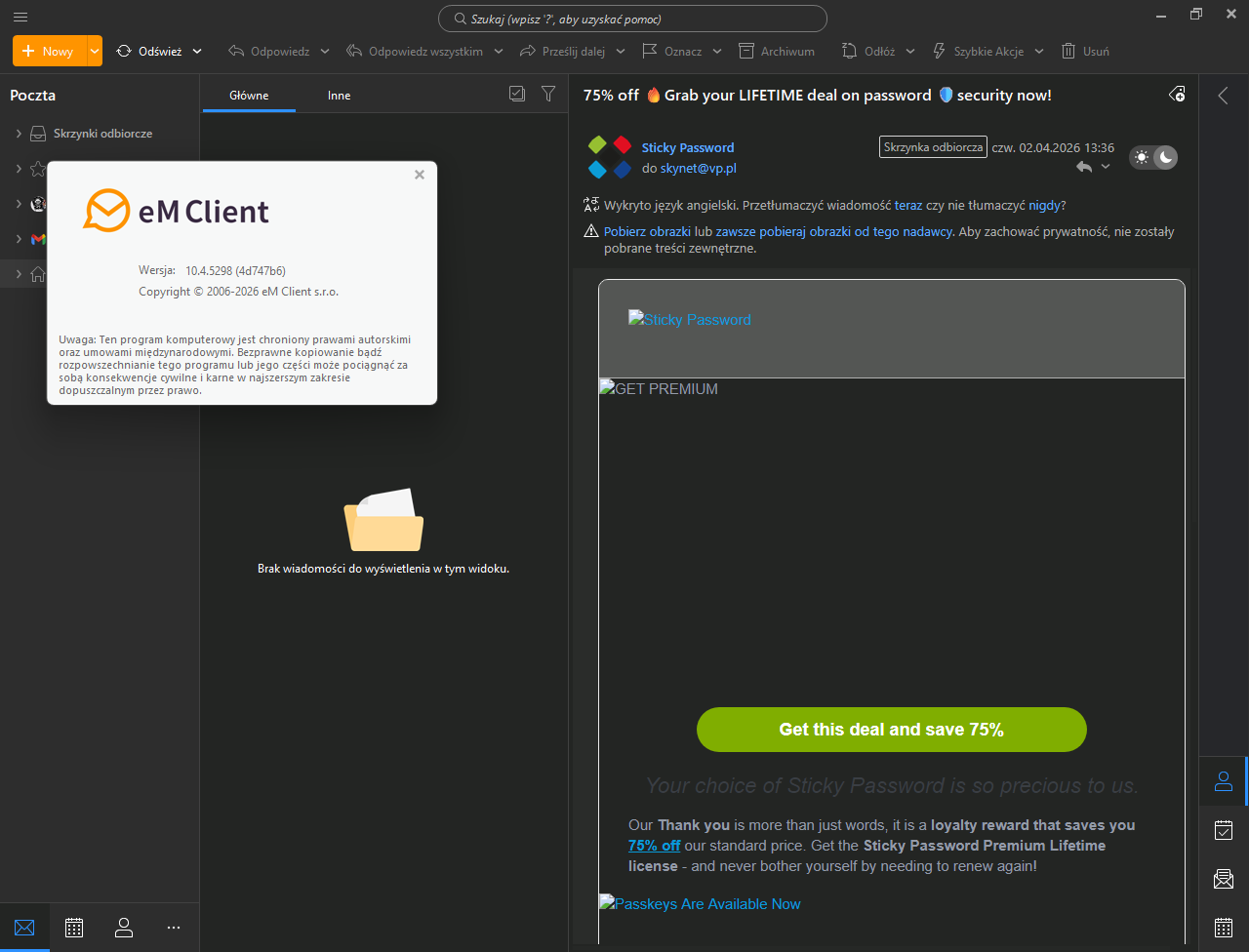
Task: Select Skrzynki odbiorcze in the sidebar
Action: click(x=102, y=134)
